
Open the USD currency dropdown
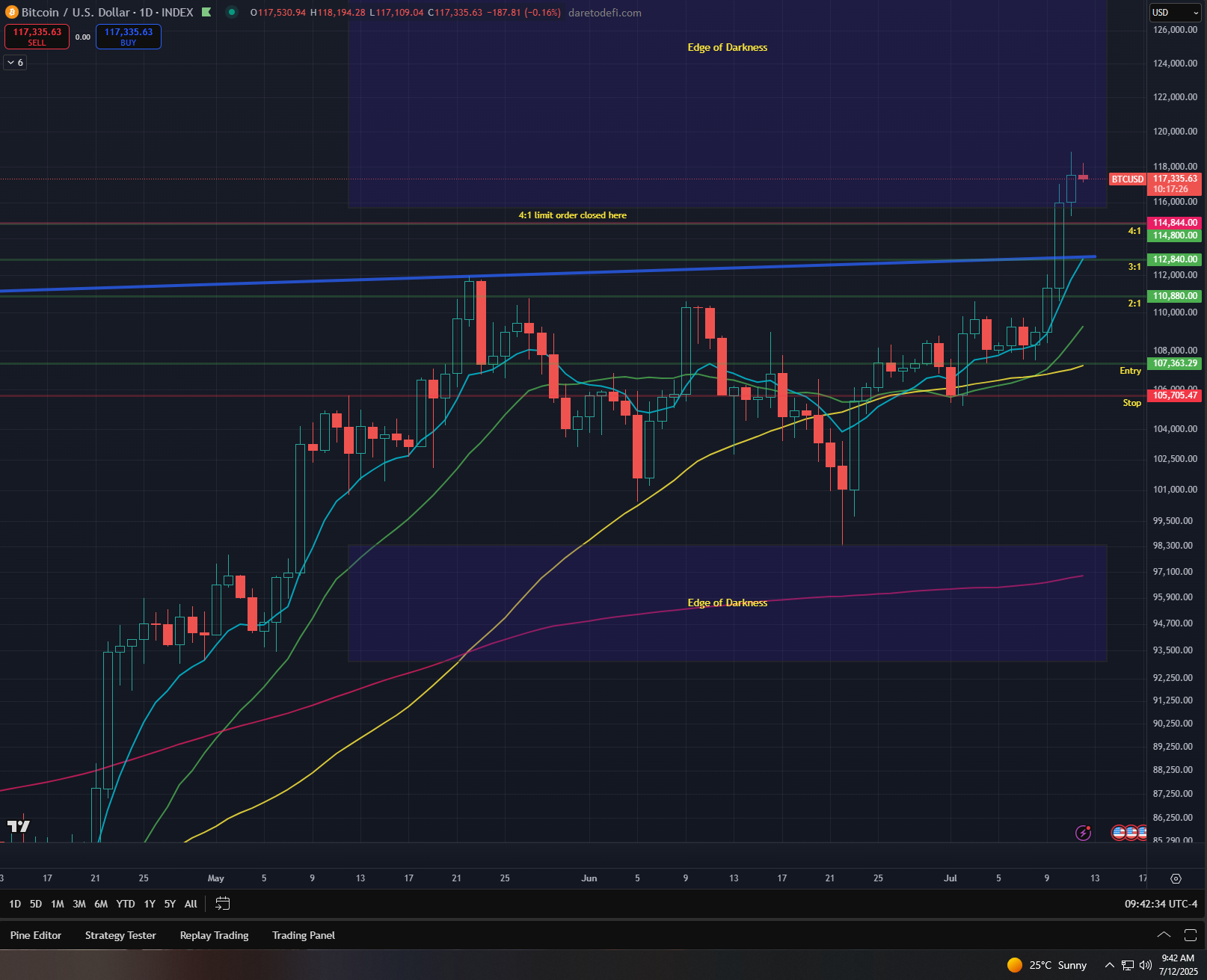pos(1175,13)
